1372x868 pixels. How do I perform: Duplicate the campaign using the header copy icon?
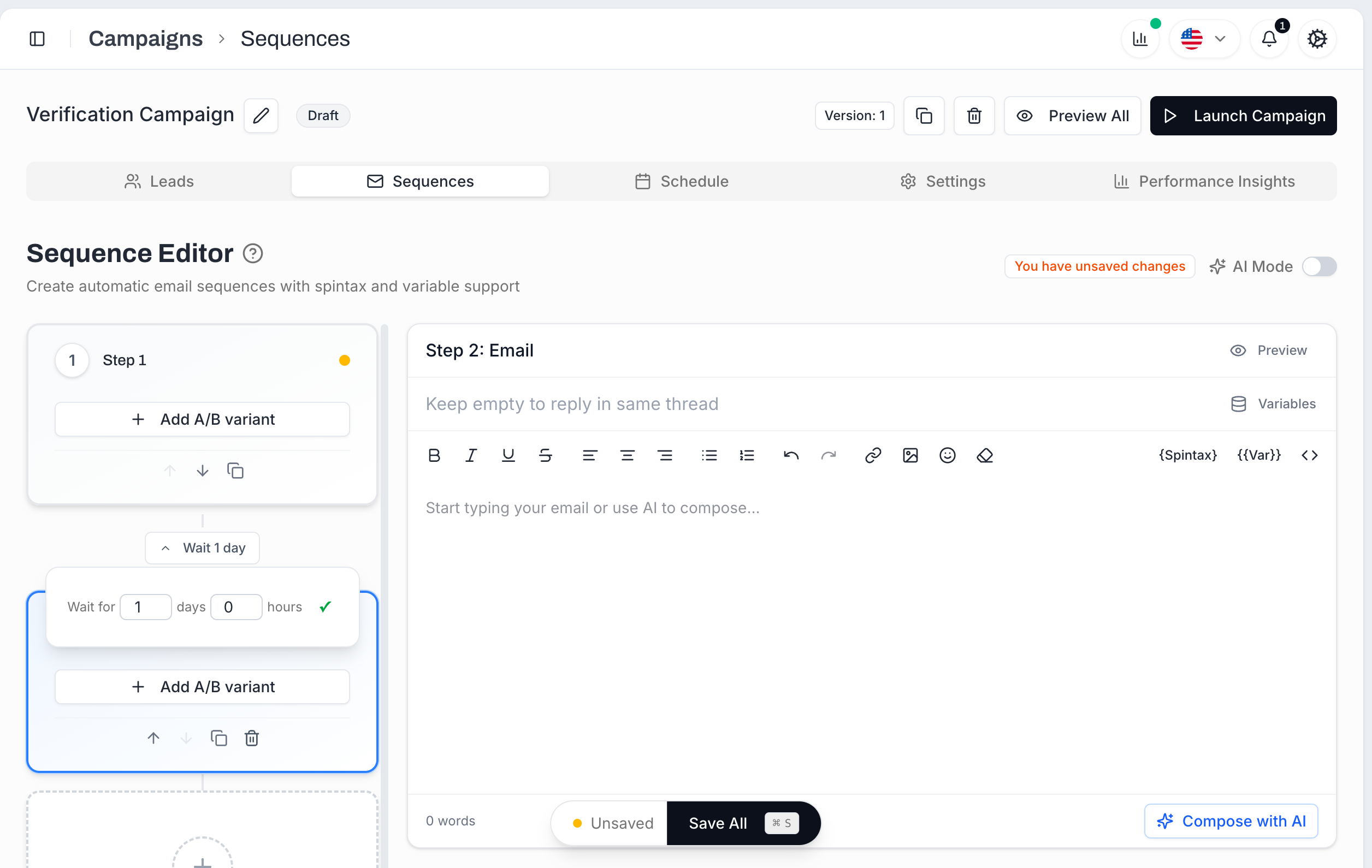pos(924,116)
